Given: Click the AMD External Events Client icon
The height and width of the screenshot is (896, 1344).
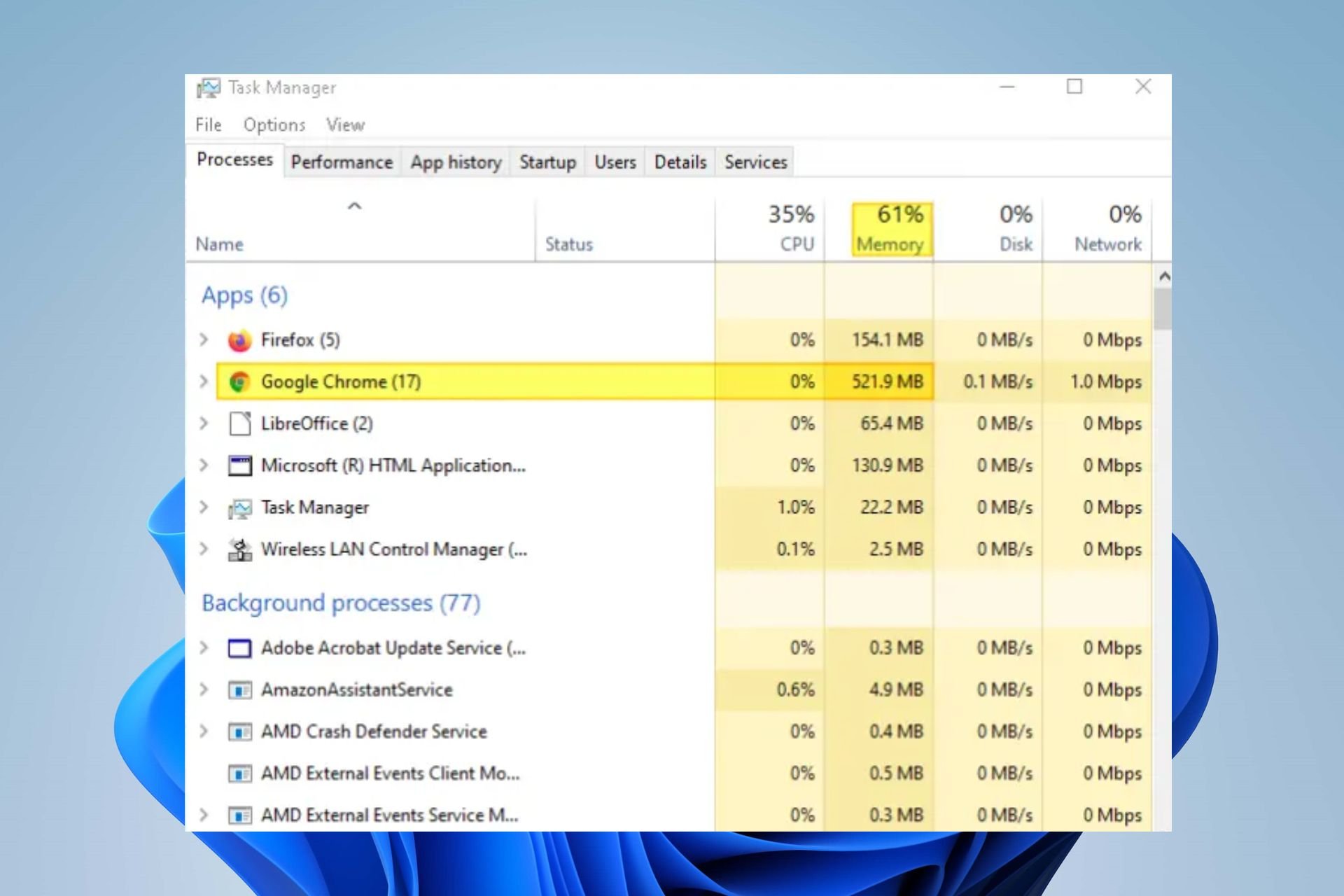Looking at the screenshot, I should [239, 774].
